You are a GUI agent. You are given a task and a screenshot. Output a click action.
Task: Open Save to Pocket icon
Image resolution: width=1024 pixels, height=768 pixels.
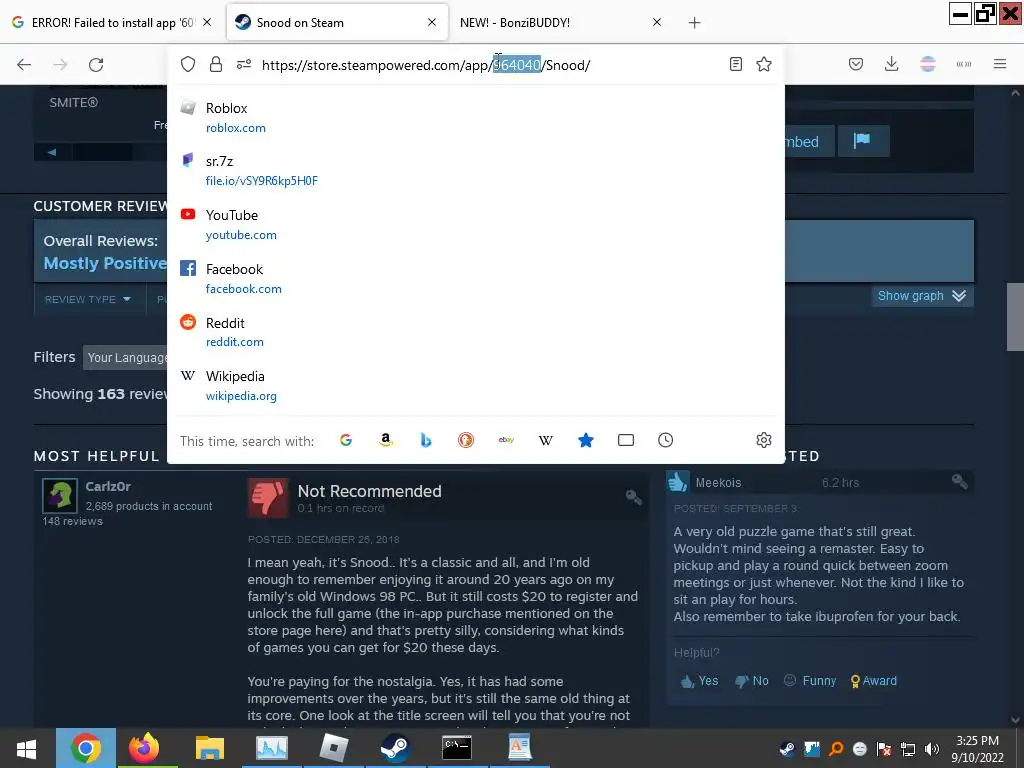click(856, 64)
